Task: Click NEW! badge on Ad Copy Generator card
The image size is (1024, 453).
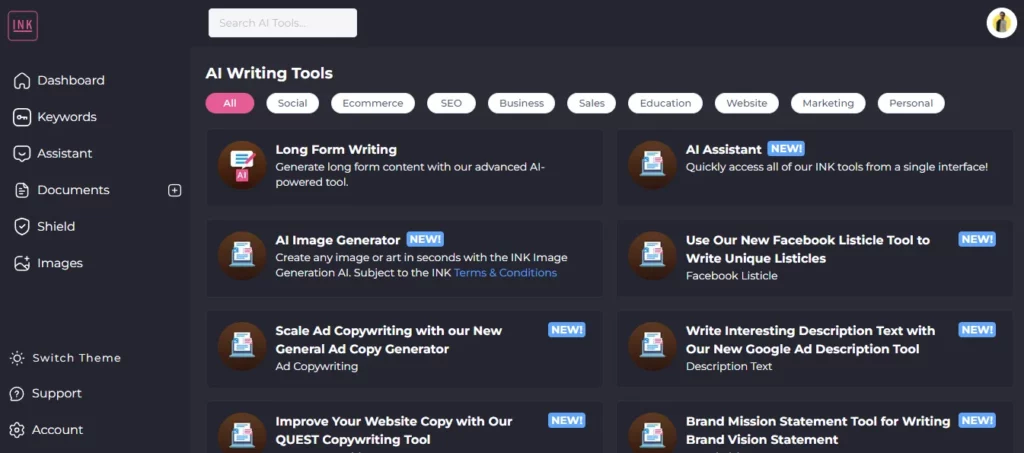Action: point(567,330)
